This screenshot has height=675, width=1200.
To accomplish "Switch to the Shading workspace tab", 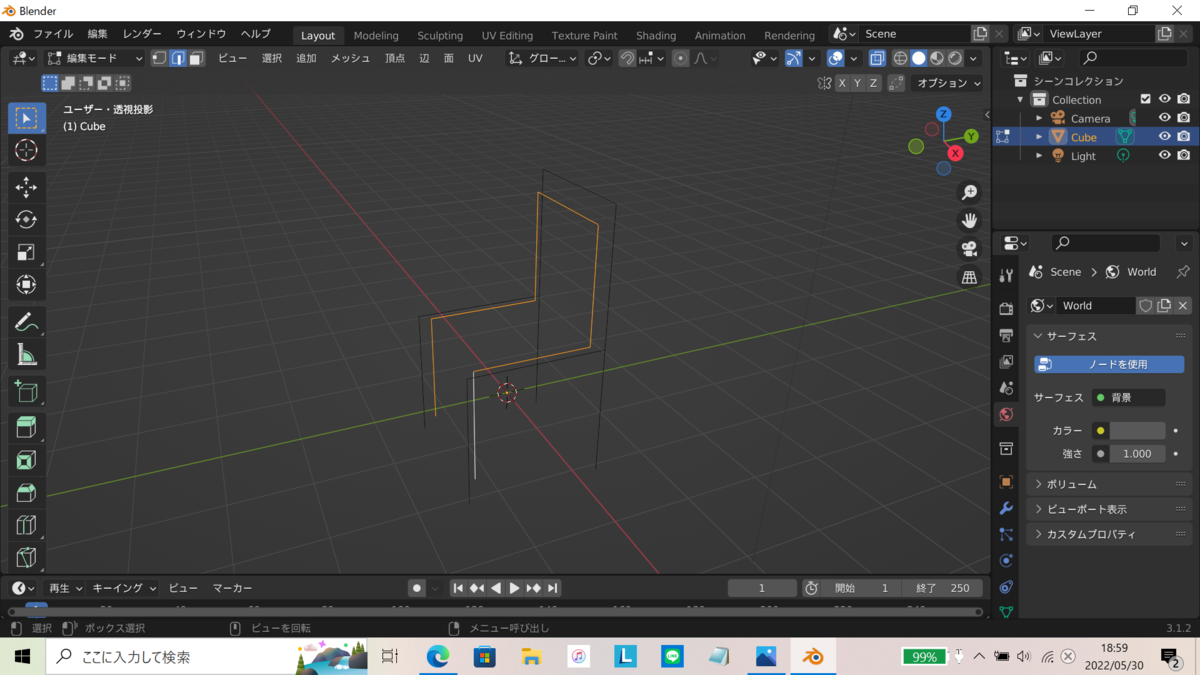I will (656, 35).
